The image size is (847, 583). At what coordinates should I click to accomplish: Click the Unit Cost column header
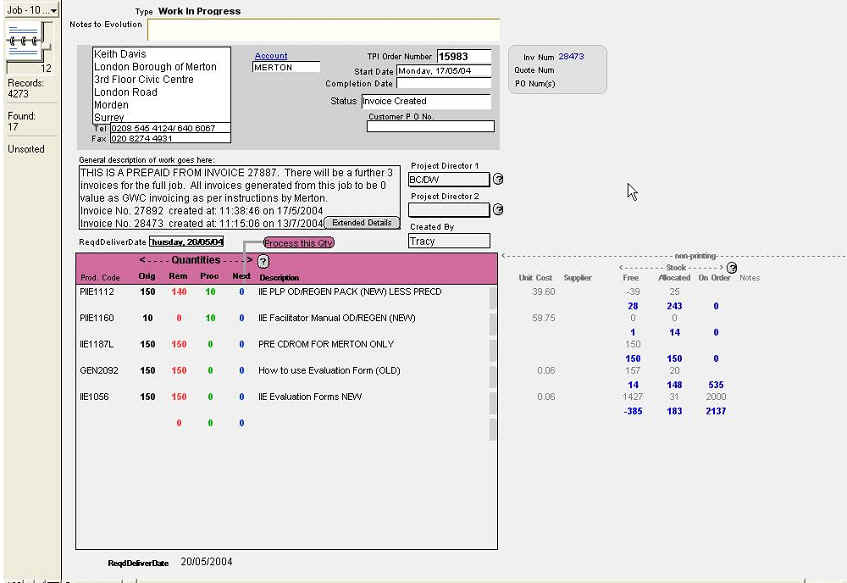[x=535, y=278]
